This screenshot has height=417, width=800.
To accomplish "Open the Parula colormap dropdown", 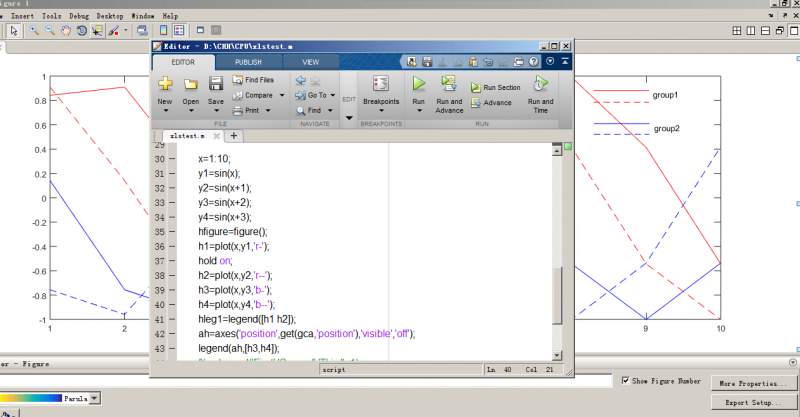I will pyautogui.click(x=95, y=398).
